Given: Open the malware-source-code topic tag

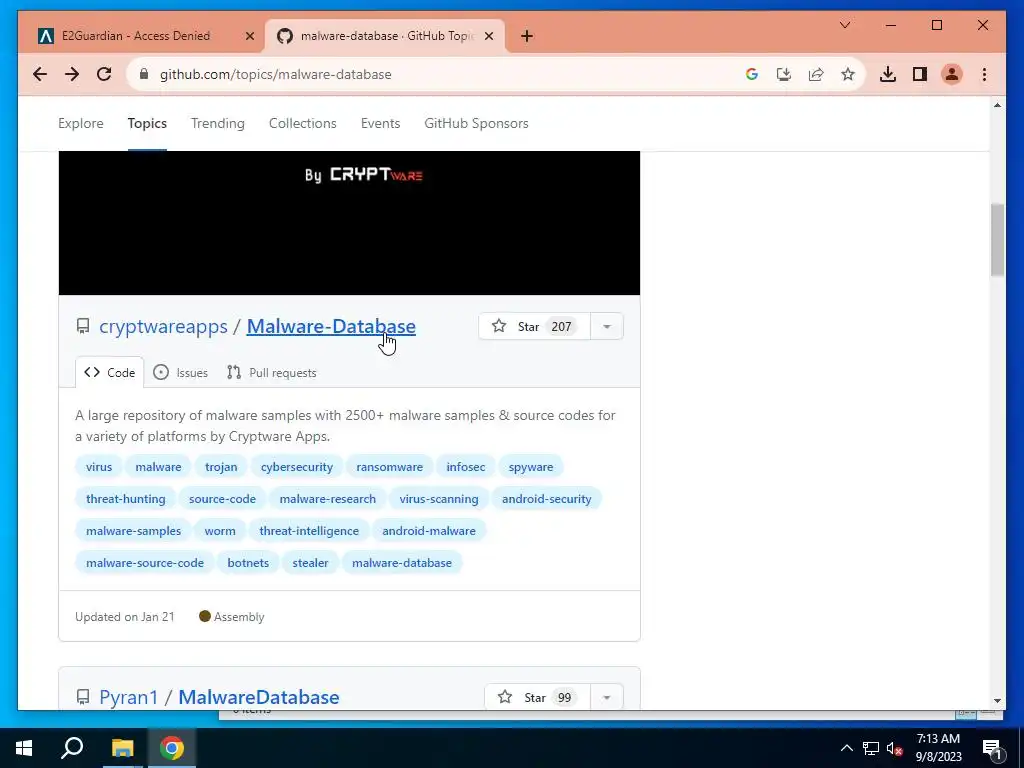Looking at the screenshot, I should pyautogui.click(x=144, y=563).
